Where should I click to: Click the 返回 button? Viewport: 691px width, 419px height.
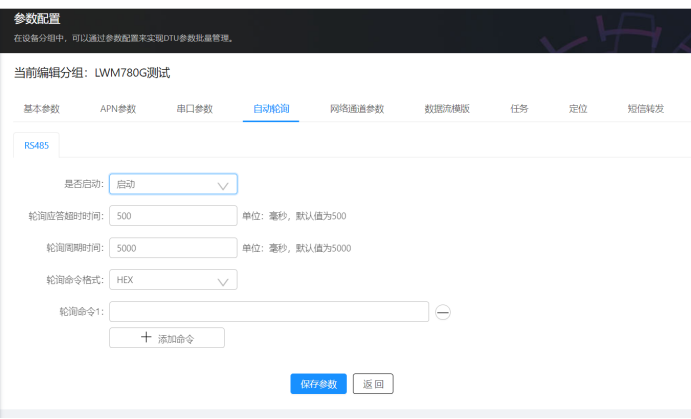point(373,384)
